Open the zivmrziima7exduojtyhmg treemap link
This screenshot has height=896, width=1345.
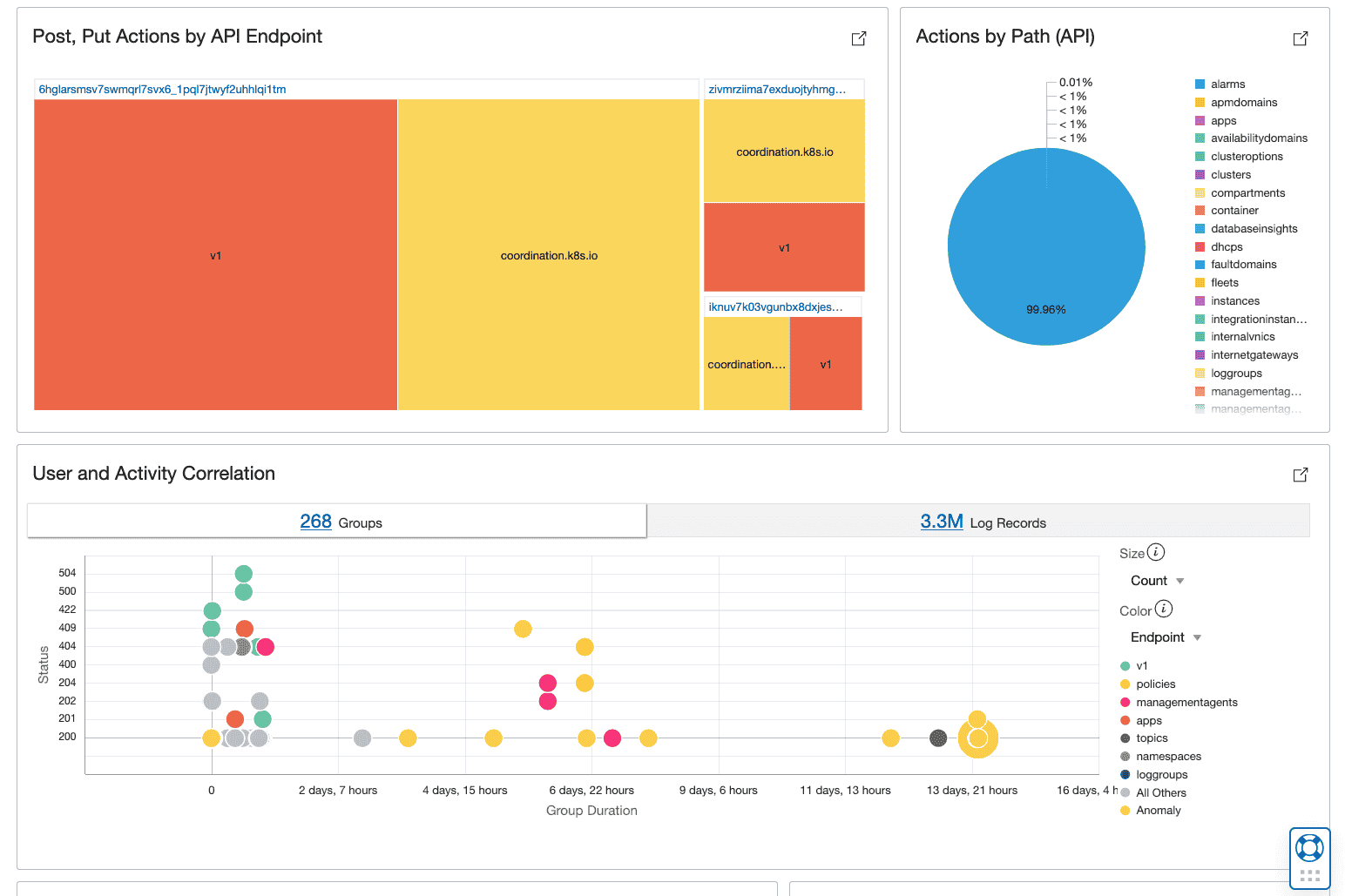776,90
